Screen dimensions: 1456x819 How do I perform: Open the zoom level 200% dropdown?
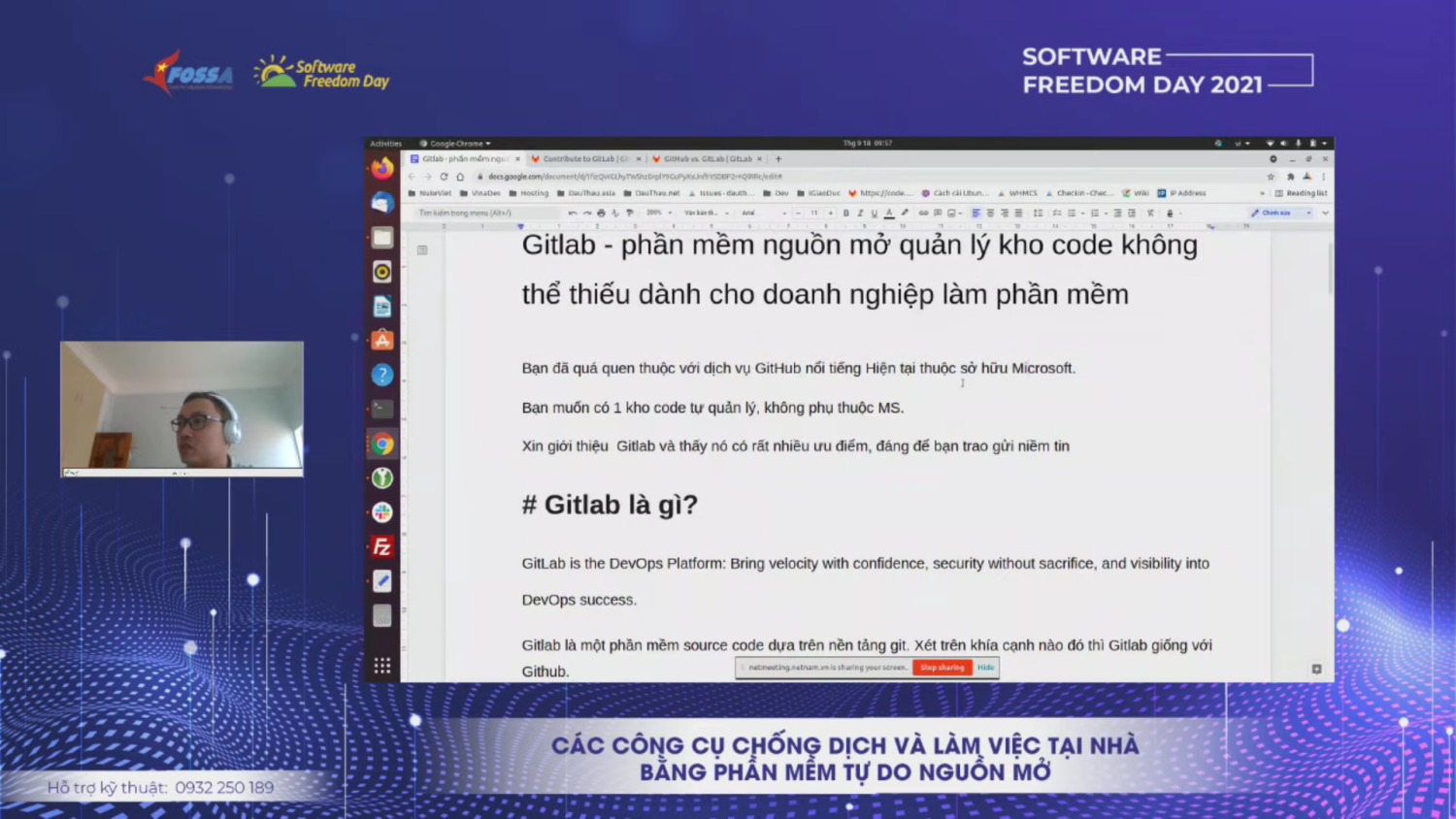(x=659, y=213)
